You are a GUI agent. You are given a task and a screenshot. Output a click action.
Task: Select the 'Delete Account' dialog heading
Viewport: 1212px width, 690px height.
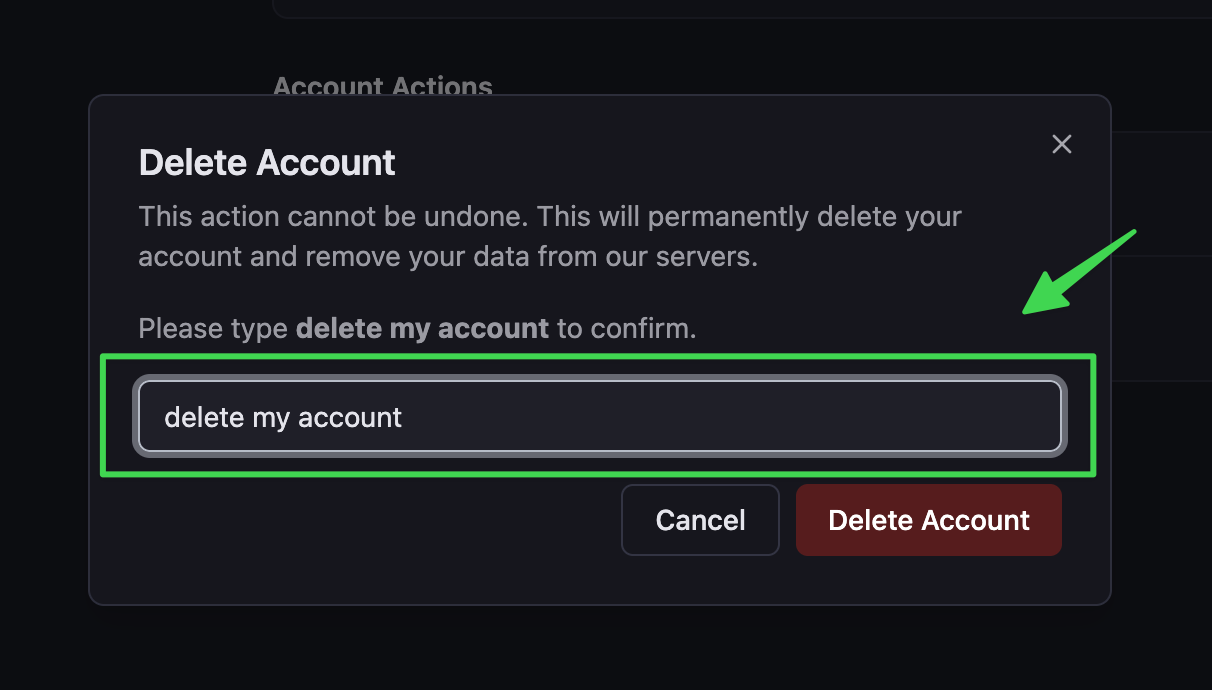coord(267,162)
